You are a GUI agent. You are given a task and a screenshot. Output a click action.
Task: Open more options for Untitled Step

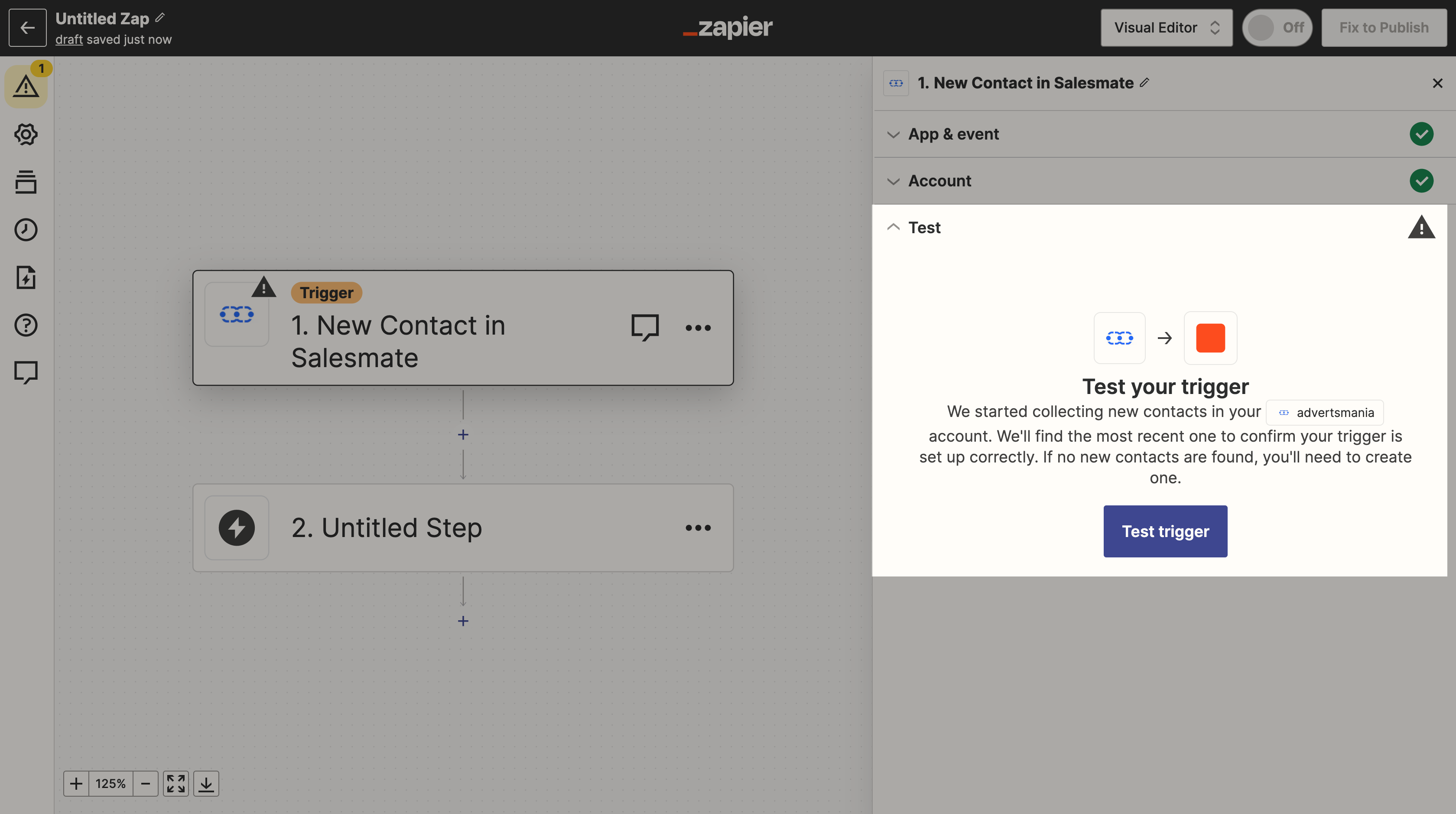tap(698, 527)
